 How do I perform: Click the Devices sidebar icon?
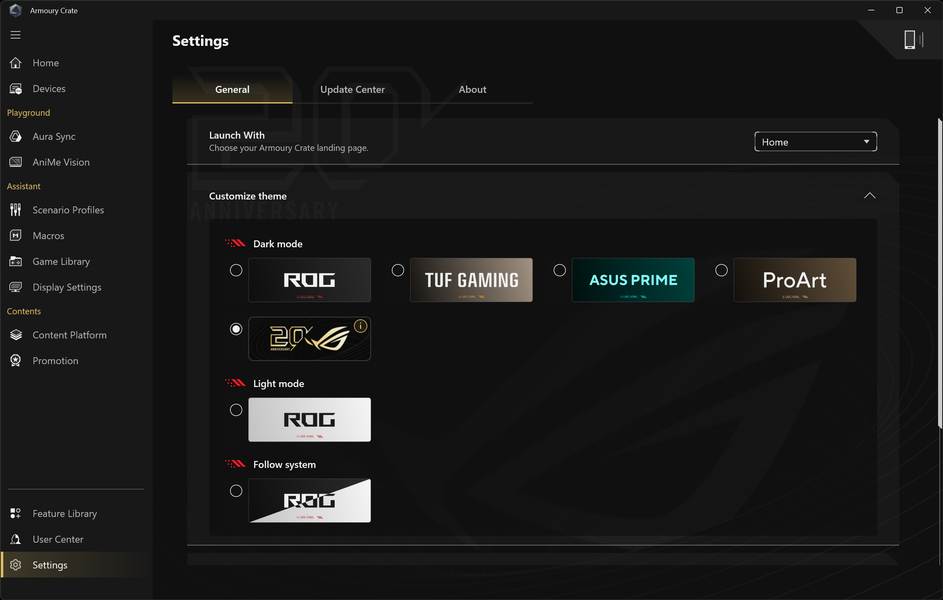click(16, 89)
